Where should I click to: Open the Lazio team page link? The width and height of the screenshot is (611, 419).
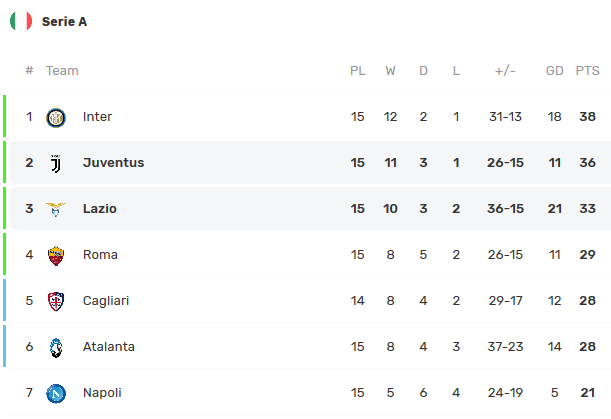[x=100, y=209]
